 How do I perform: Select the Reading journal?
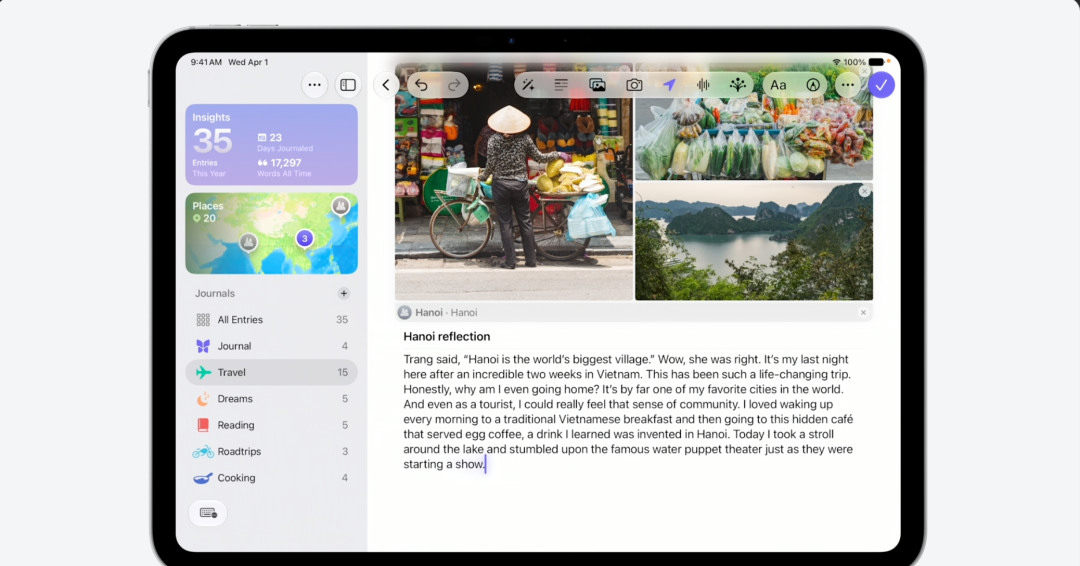tap(271, 425)
